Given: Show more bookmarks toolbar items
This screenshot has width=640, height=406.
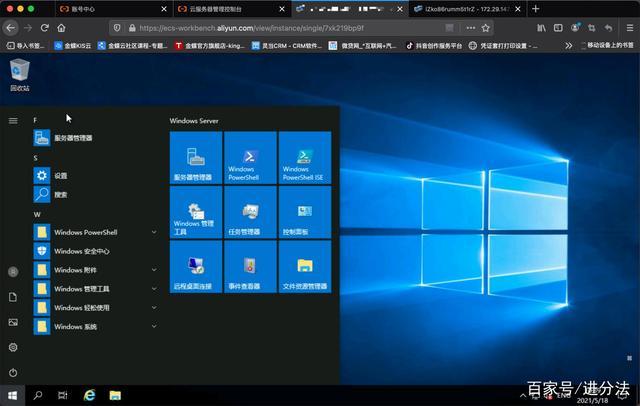Looking at the screenshot, I should [569, 46].
